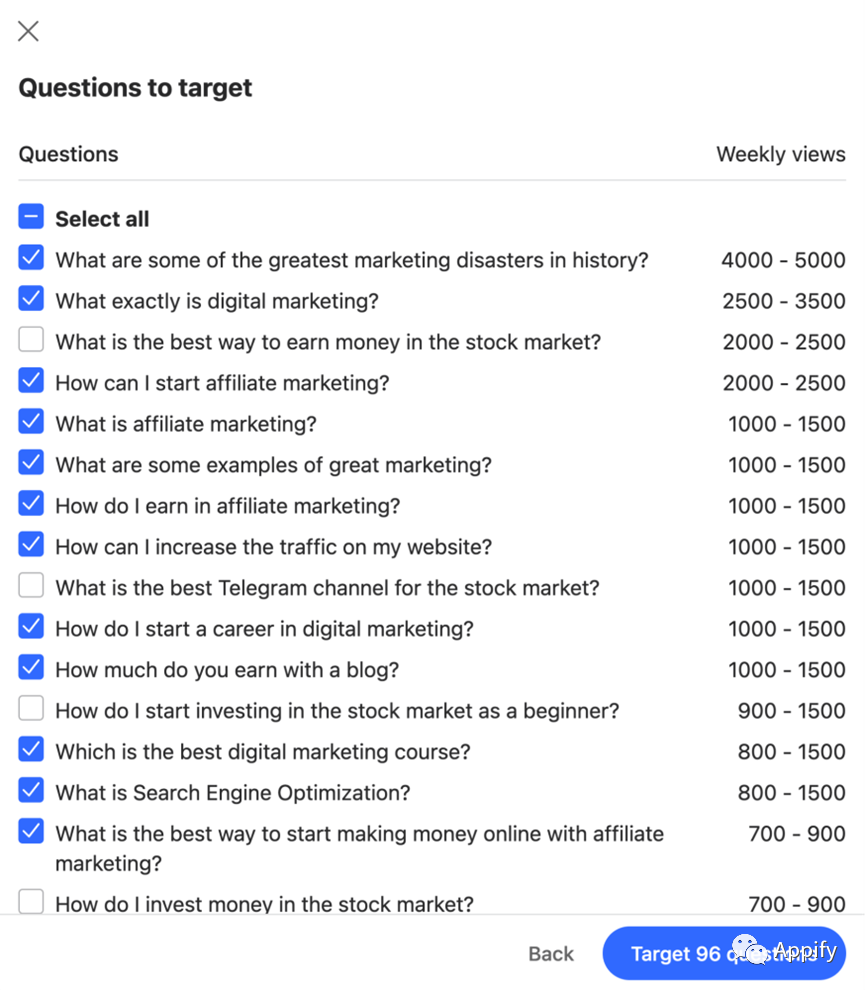
Task: Uncheck greatest marketing disasters in history question
Action: pos(31,258)
